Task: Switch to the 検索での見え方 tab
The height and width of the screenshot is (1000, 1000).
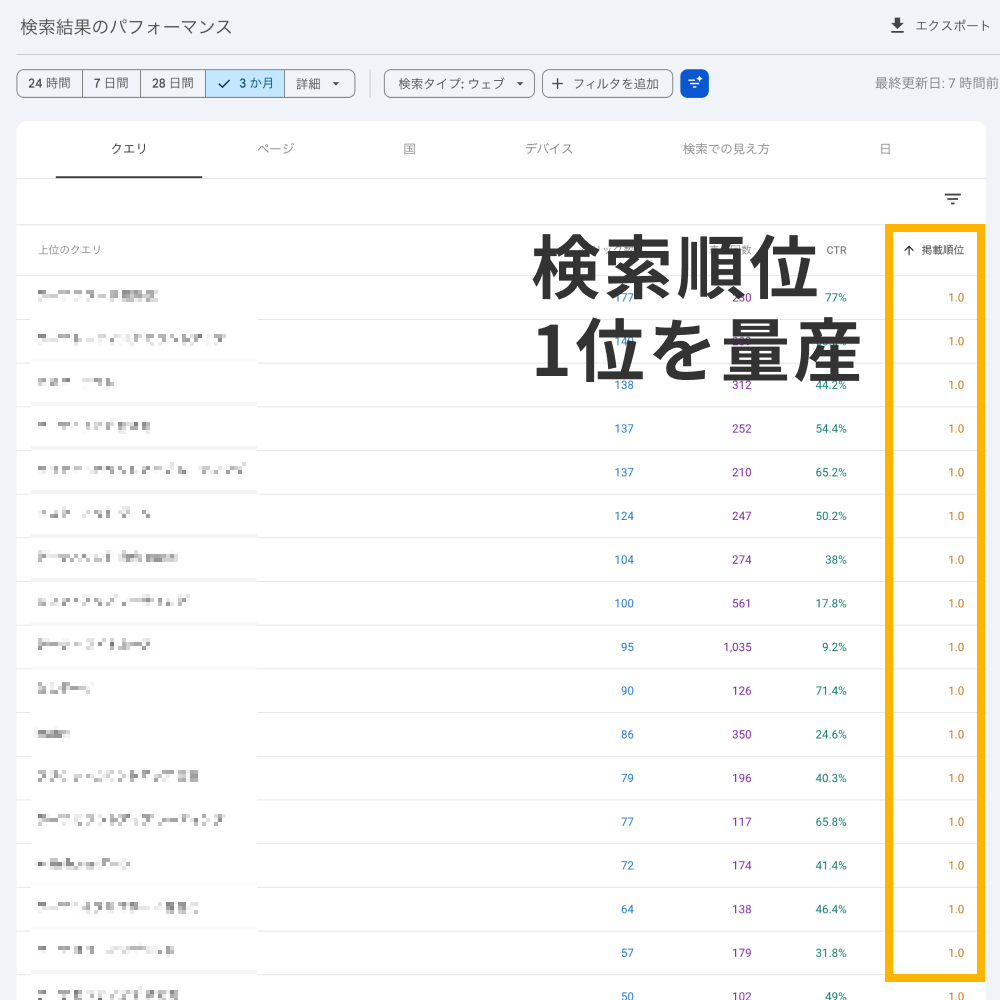Action: tap(726, 149)
